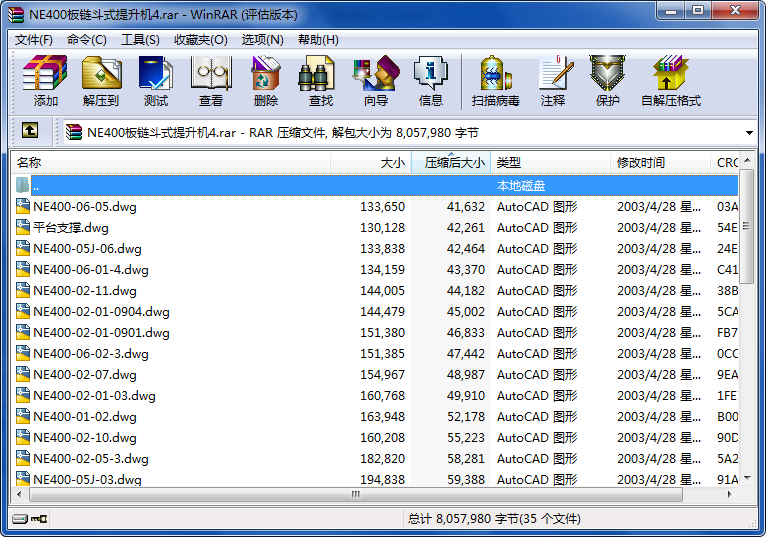
Task: Minimize the WinRAR window
Action: [x=671, y=11]
